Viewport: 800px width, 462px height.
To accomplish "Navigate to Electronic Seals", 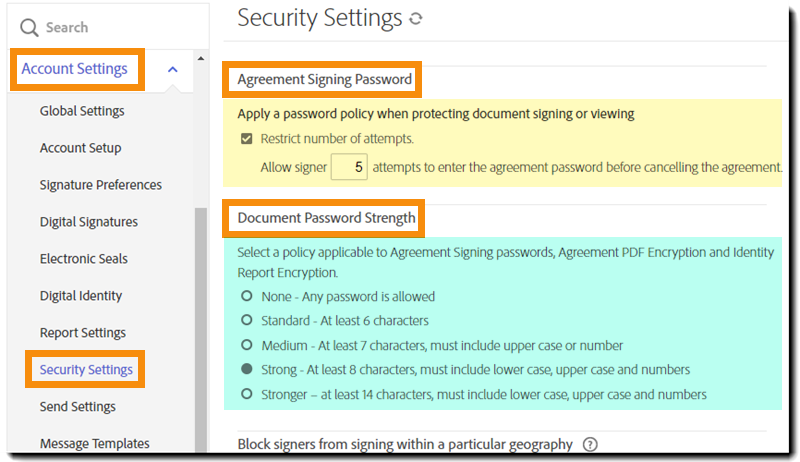I will pyautogui.click(x=84, y=259).
